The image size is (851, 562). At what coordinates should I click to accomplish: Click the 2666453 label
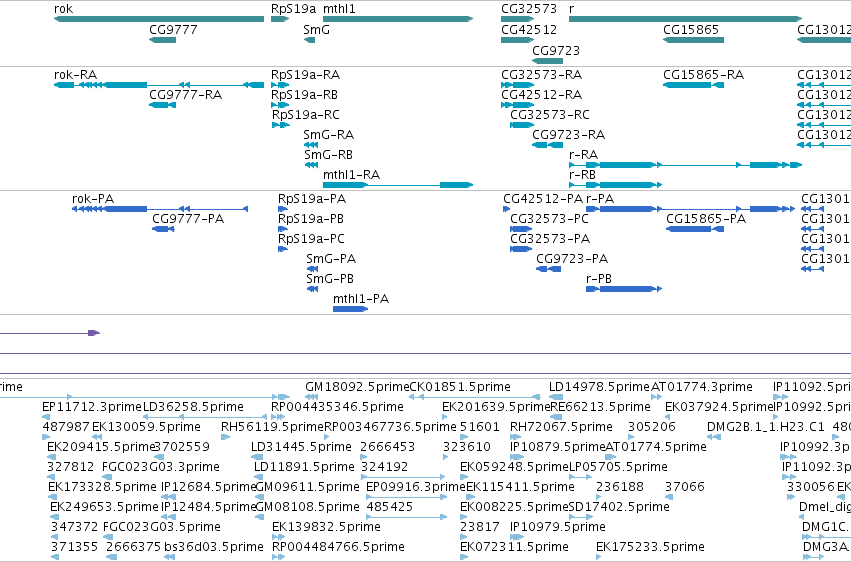388,447
